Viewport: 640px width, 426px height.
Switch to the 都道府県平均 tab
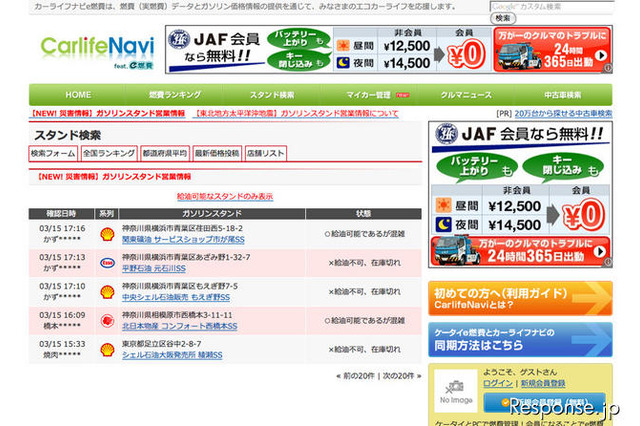[165, 153]
